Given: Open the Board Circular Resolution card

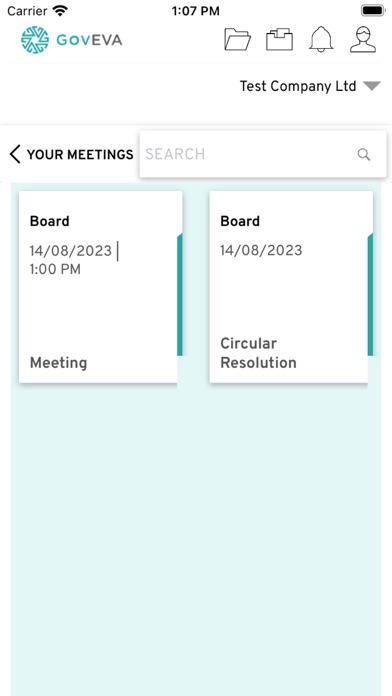Looking at the screenshot, I should [291, 287].
